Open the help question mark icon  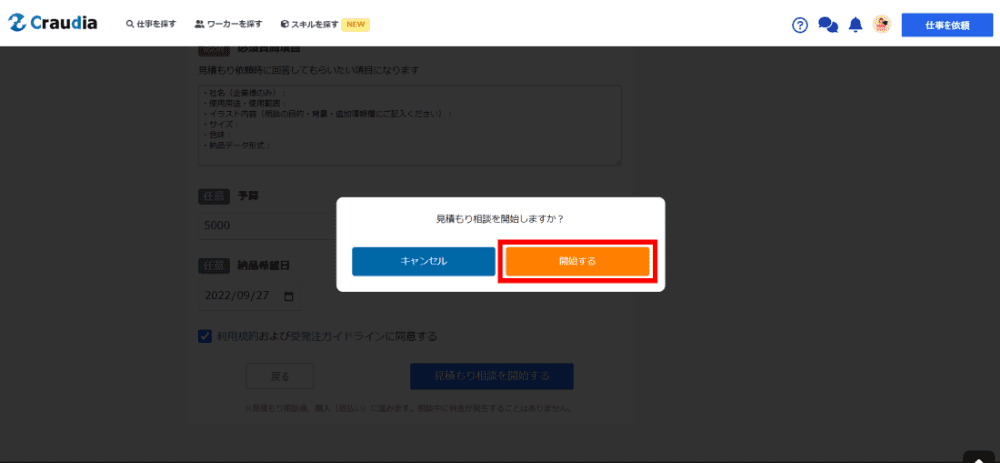point(799,25)
